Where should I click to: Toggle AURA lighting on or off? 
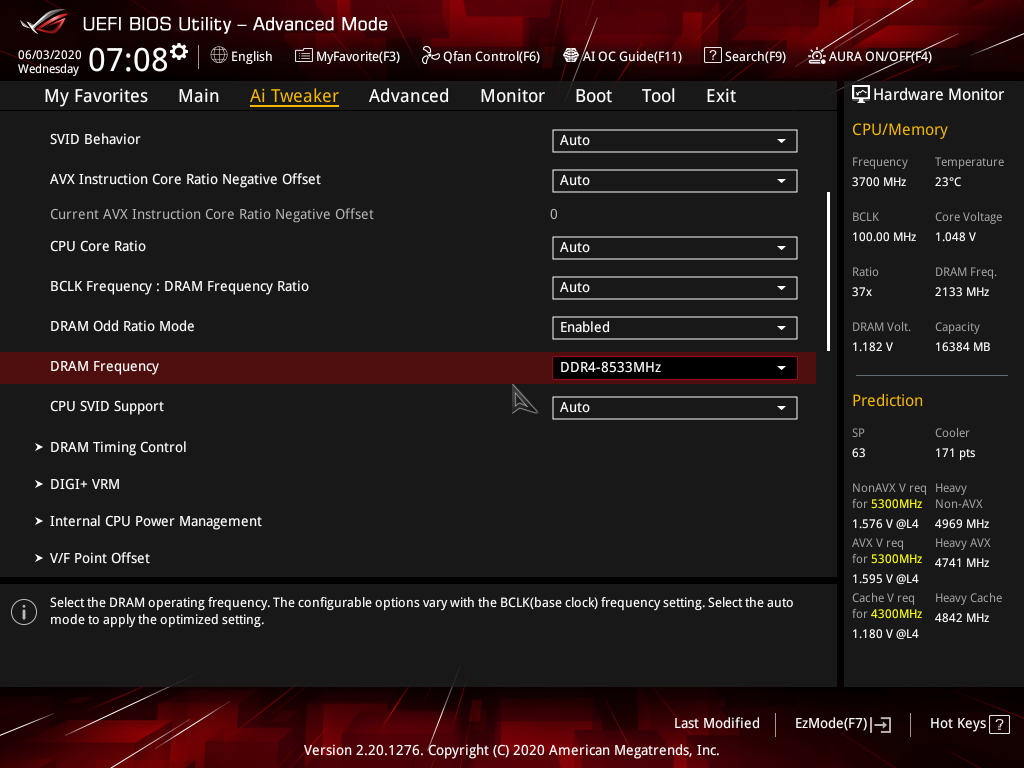click(x=868, y=57)
